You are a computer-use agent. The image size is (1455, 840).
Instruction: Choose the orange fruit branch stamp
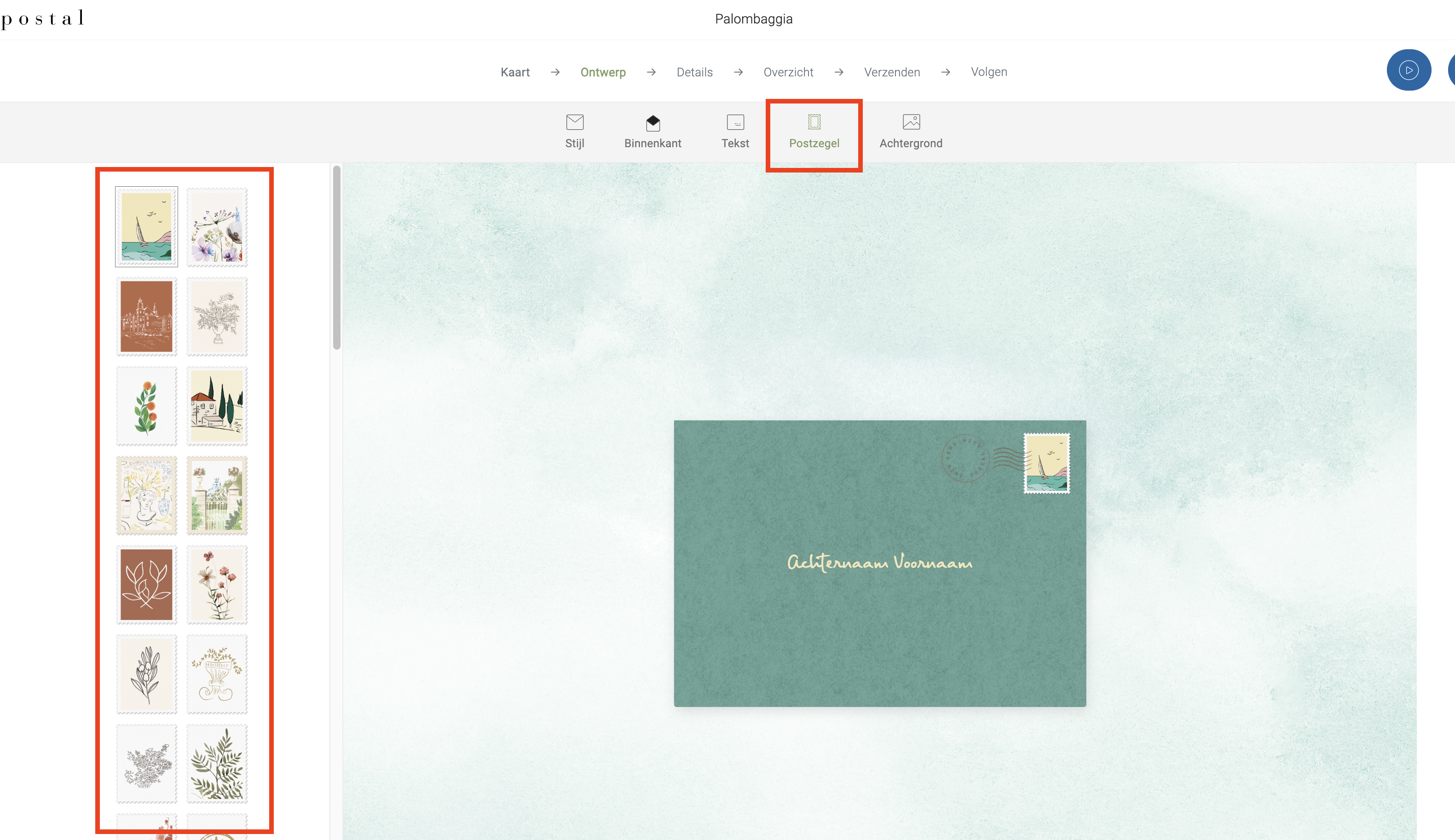pyautogui.click(x=146, y=406)
